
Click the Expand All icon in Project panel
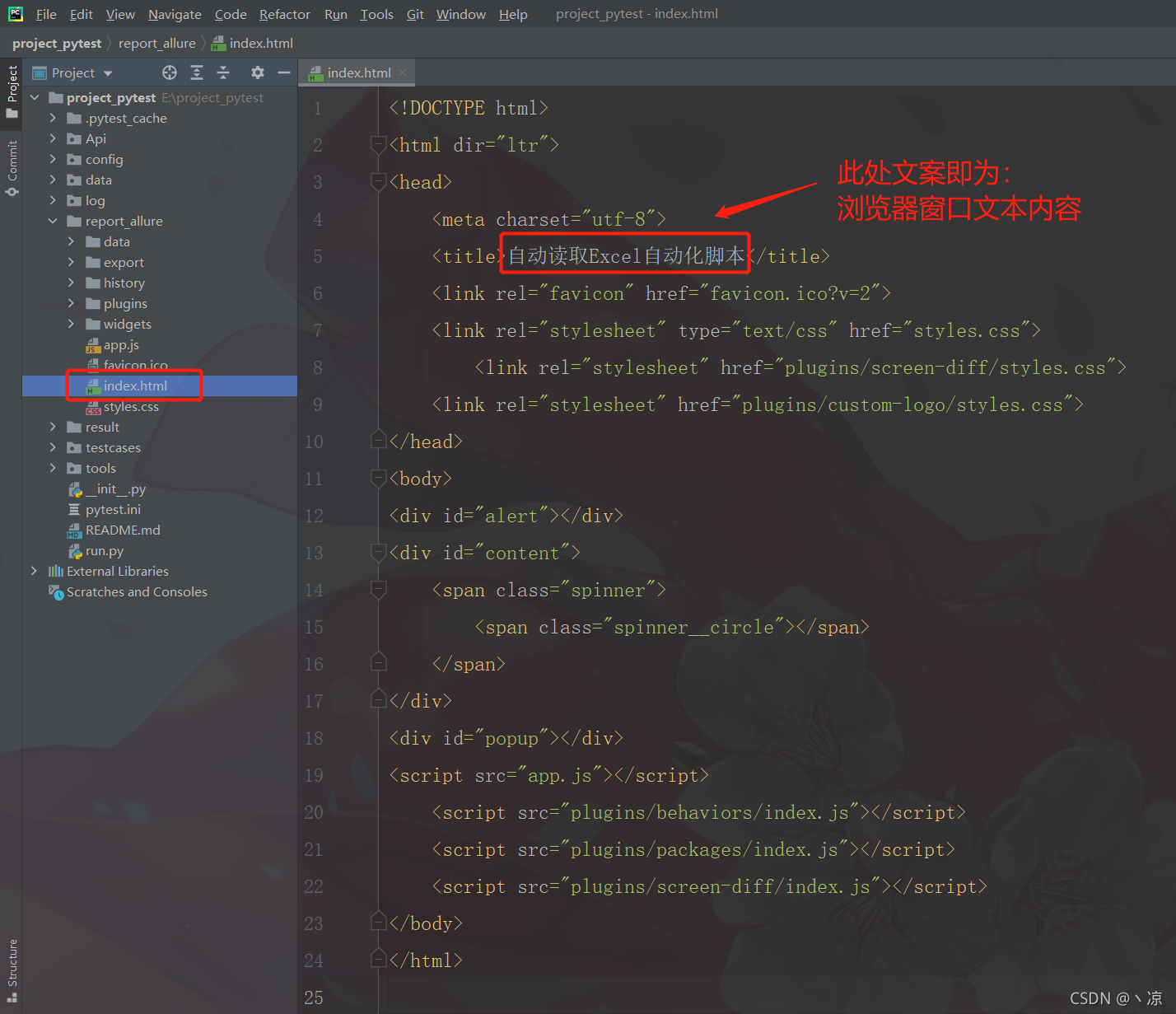point(197,72)
